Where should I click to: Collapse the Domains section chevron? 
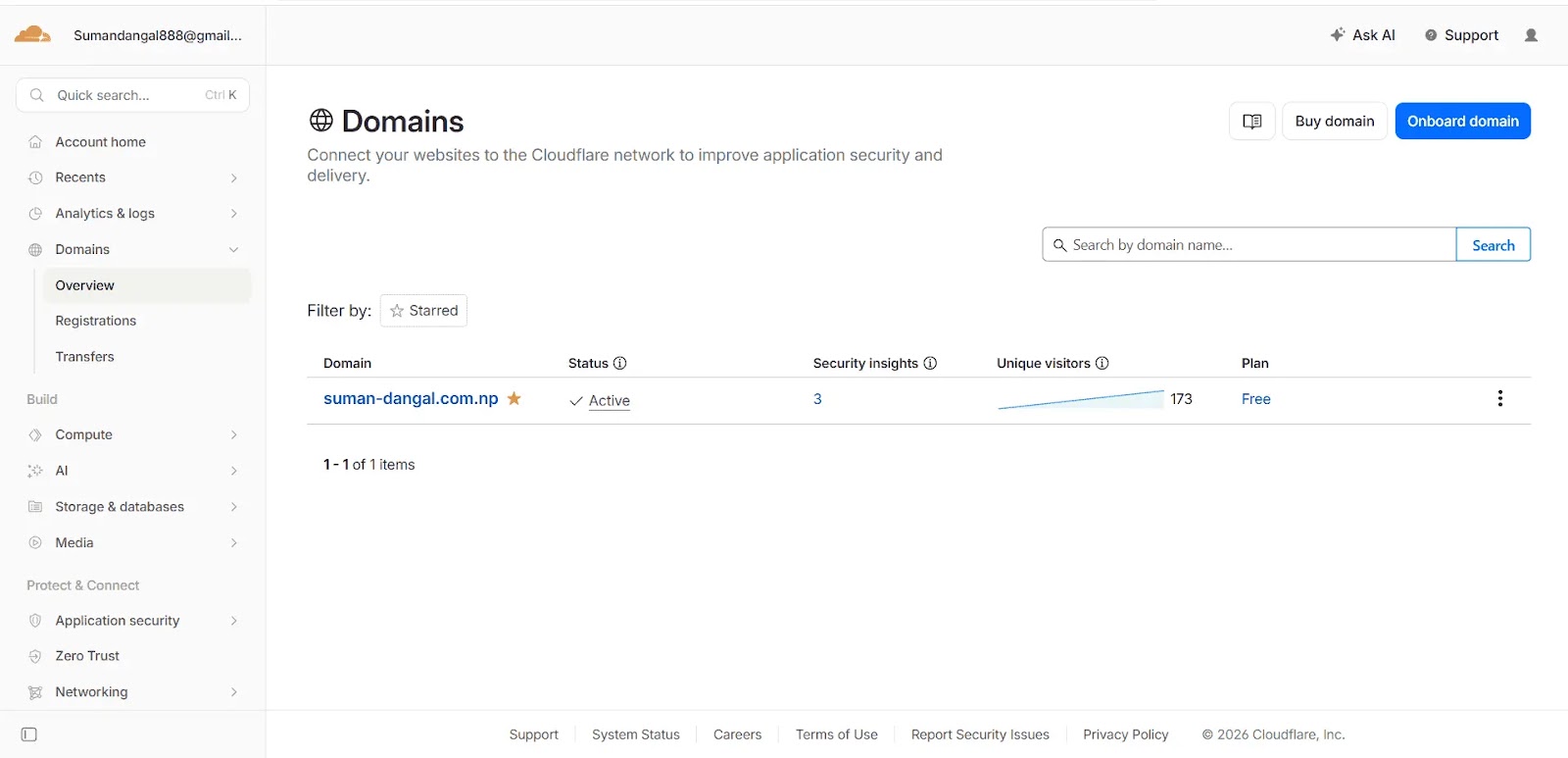tap(233, 250)
